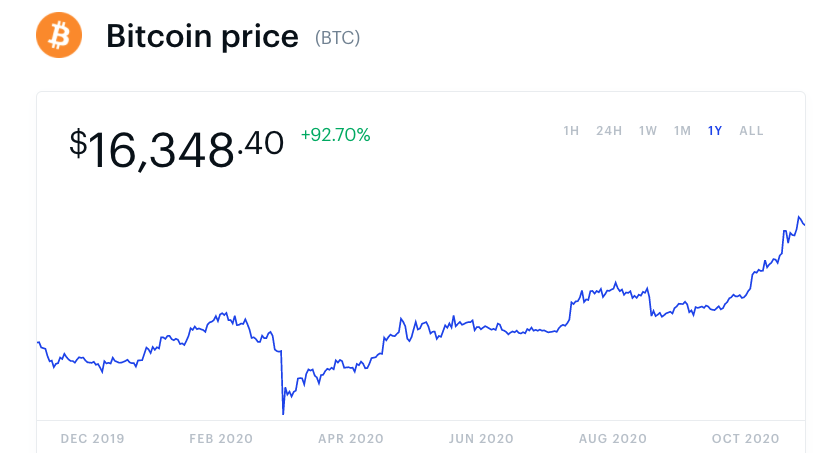Click the chart line's leftmost starting point
Image resolution: width=813 pixels, height=453 pixels.
tap(38, 342)
